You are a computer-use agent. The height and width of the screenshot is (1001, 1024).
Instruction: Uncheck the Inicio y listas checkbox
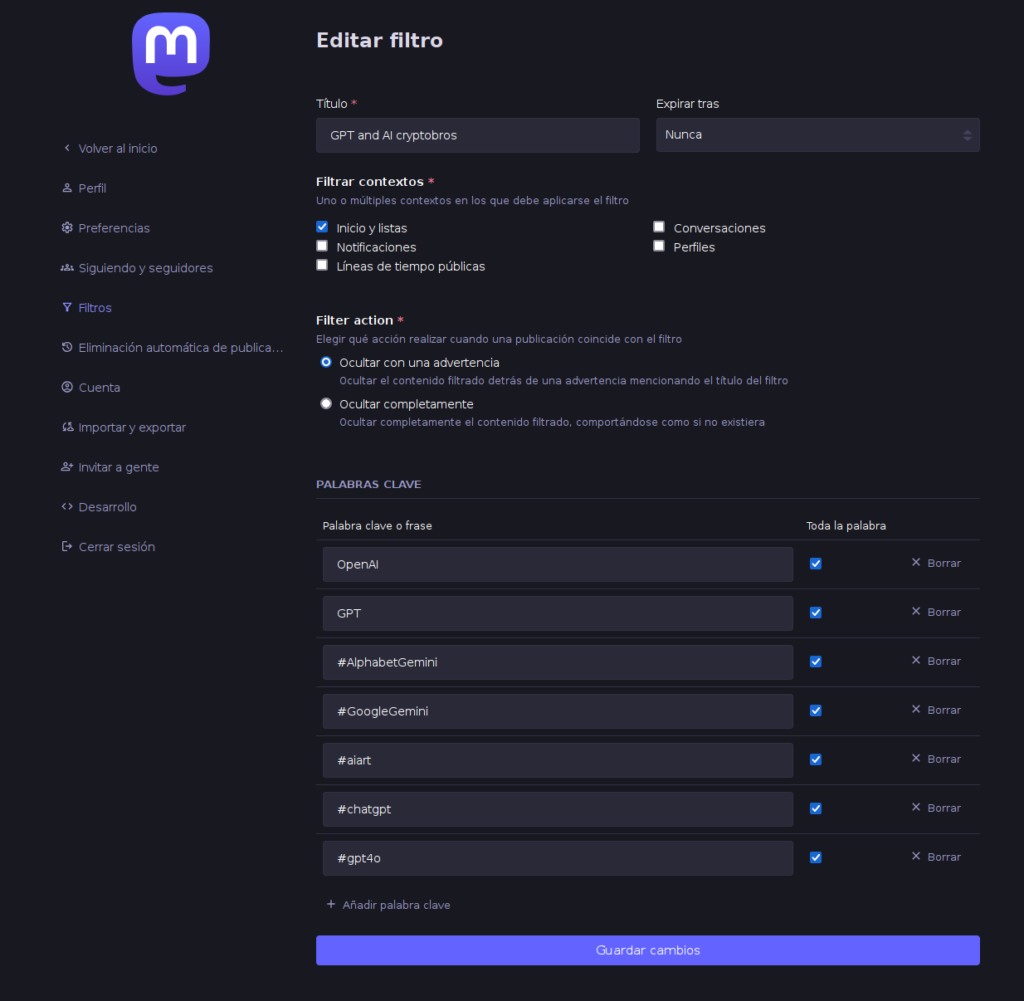point(322,227)
